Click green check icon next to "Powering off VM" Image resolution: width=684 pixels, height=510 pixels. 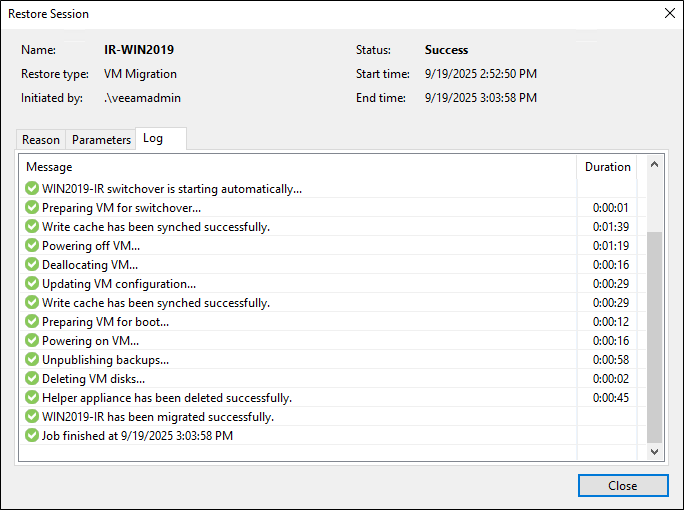point(32,246)
